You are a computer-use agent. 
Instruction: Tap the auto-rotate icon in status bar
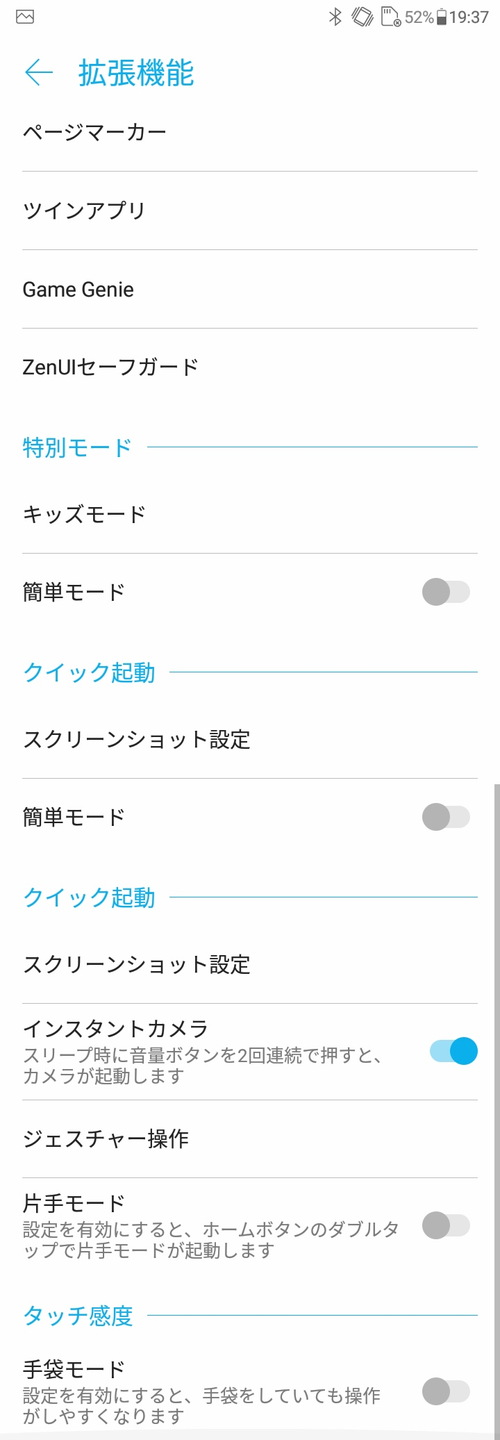[362, 17]
